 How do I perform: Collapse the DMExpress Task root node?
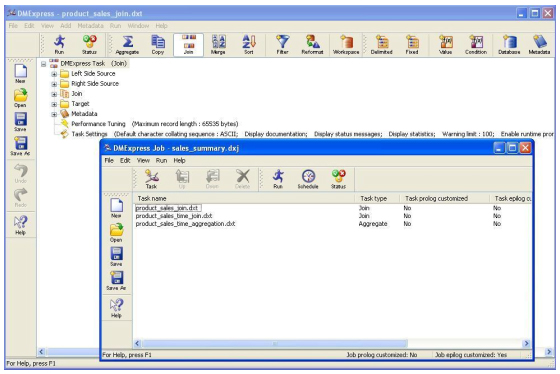44,64
